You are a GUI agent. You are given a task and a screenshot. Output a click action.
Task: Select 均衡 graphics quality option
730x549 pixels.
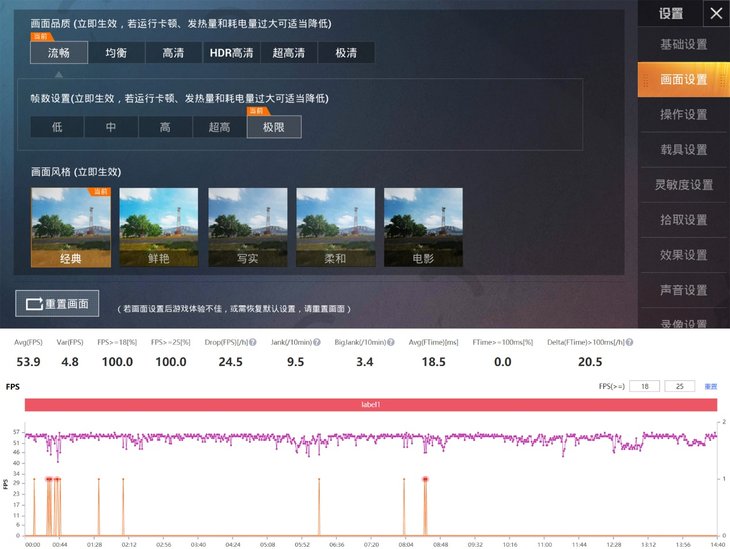116,53
